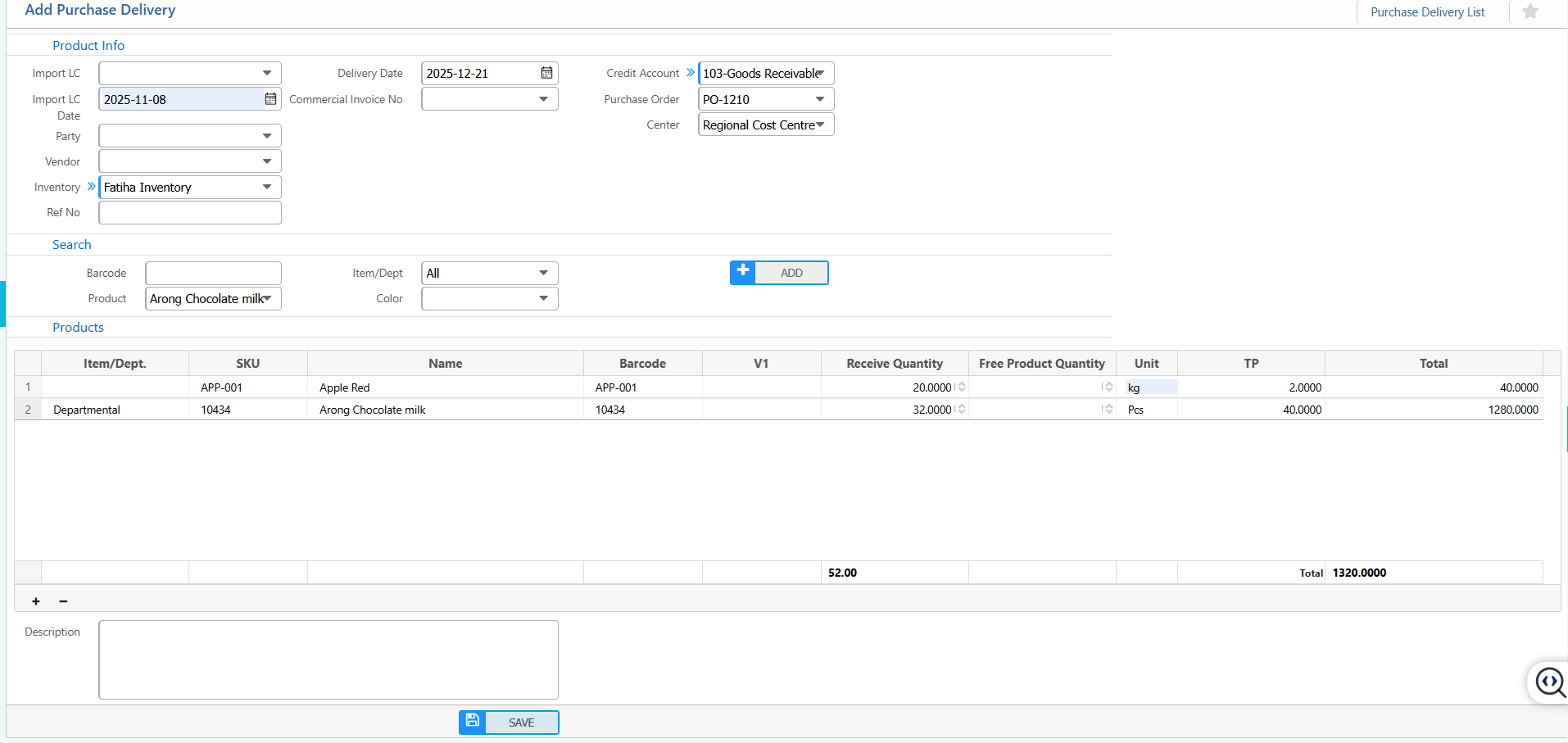Click the favorite star icon
1568x743 pixels.
(x=1529, y=11)
